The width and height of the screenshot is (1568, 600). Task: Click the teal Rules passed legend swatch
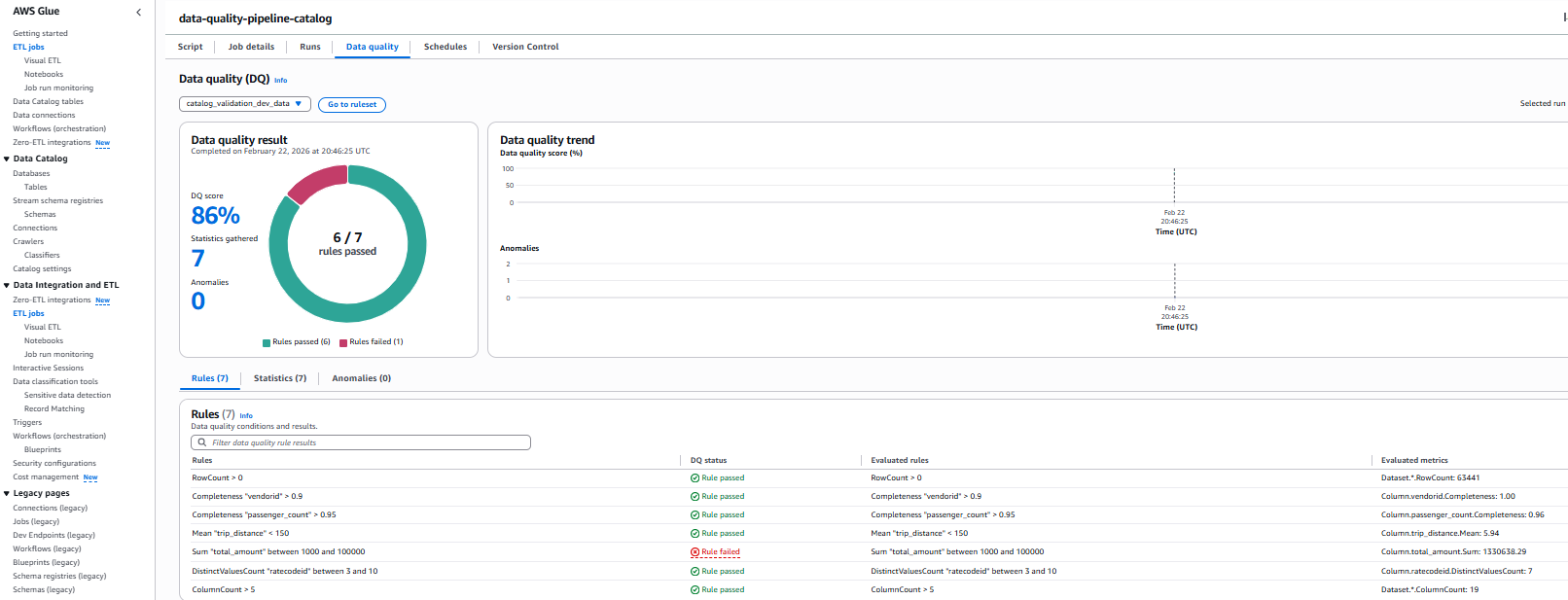267,342
